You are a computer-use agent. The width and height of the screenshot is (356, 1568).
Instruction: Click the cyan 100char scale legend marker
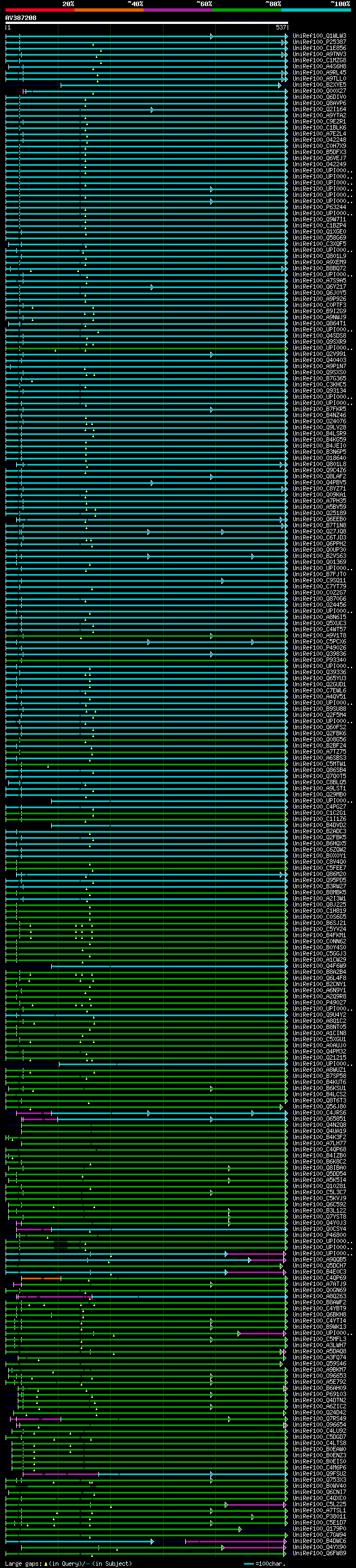248,1564
